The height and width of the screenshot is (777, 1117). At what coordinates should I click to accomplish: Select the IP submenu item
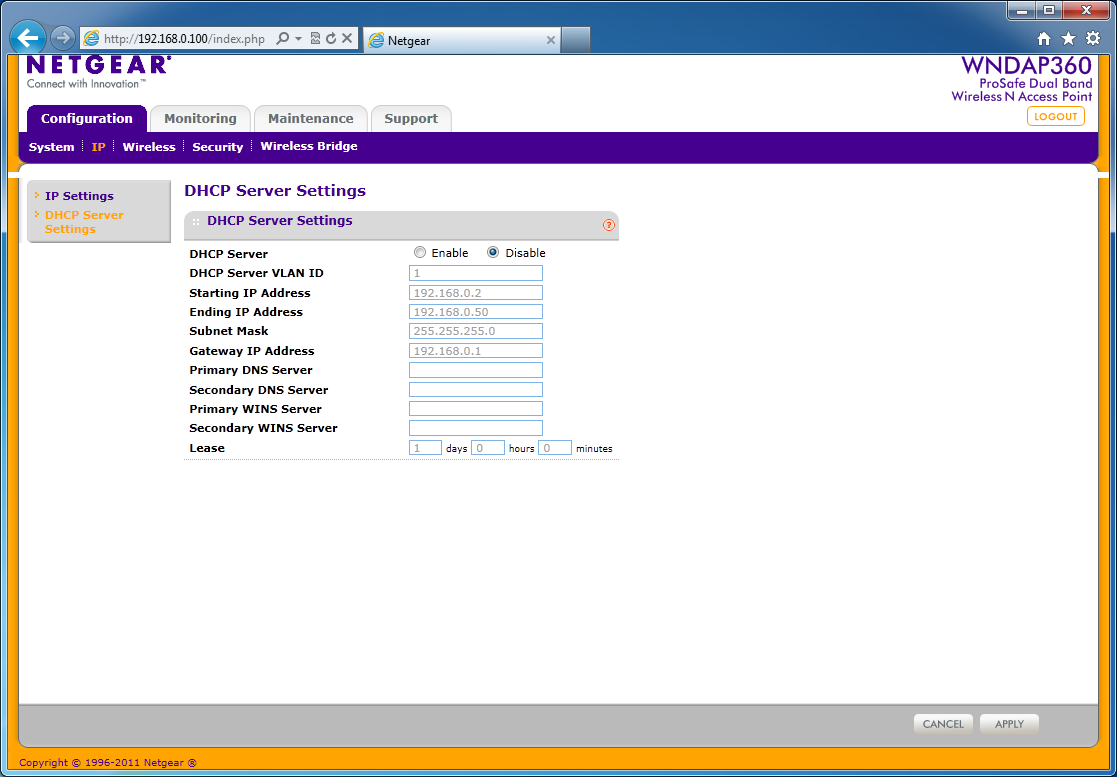coord(98,147)
